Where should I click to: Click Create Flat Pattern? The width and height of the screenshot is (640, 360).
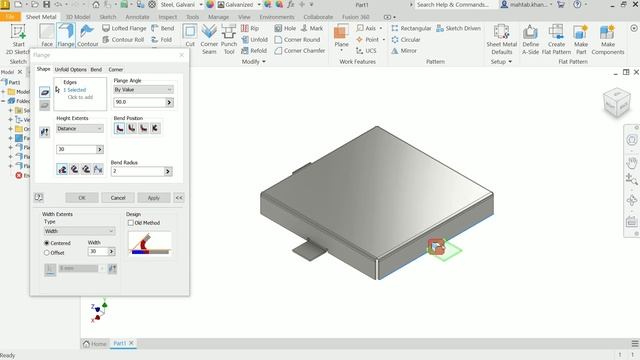point(556,39)
